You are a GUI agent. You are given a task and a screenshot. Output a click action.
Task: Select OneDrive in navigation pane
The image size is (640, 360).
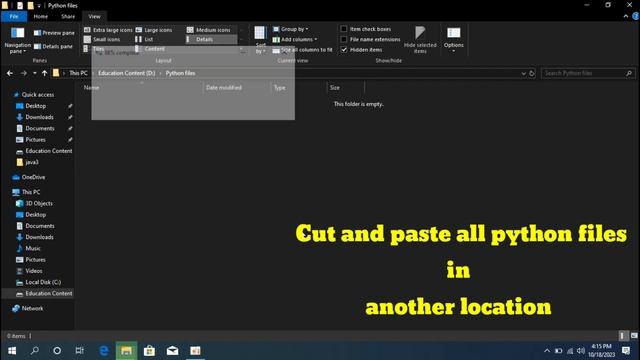point(33,177)
